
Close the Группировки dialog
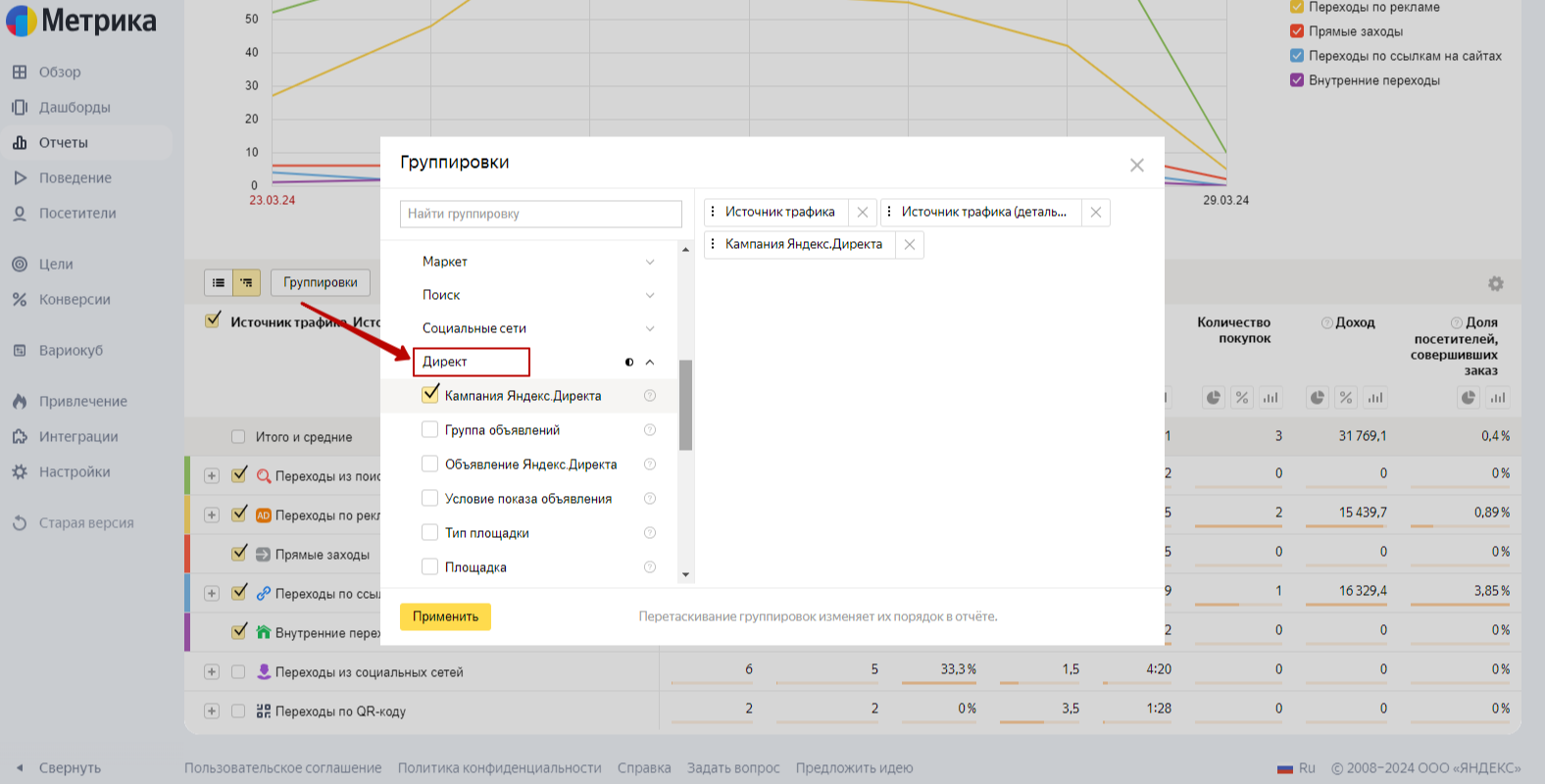(1137, 166)
